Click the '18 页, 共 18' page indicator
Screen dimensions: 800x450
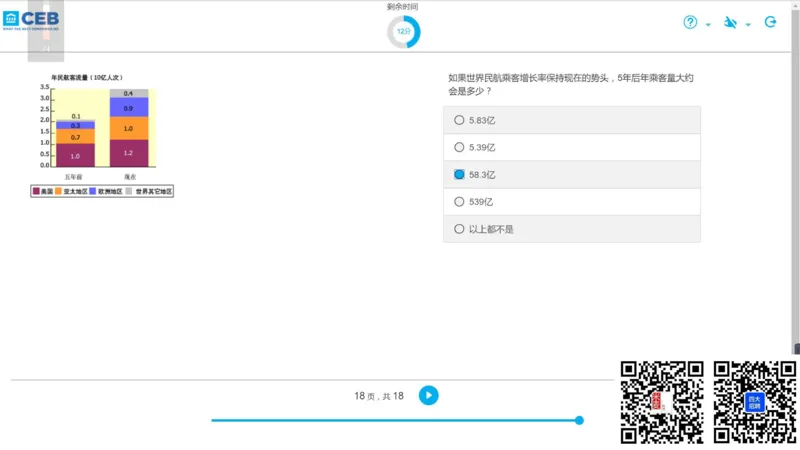click(379, 396)
